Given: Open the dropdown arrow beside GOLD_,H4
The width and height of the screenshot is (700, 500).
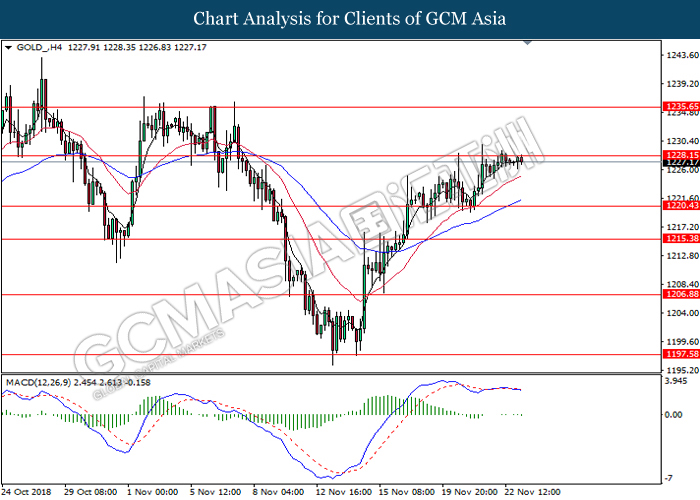Looking at the screenshot, I should [x=8, y=47].
